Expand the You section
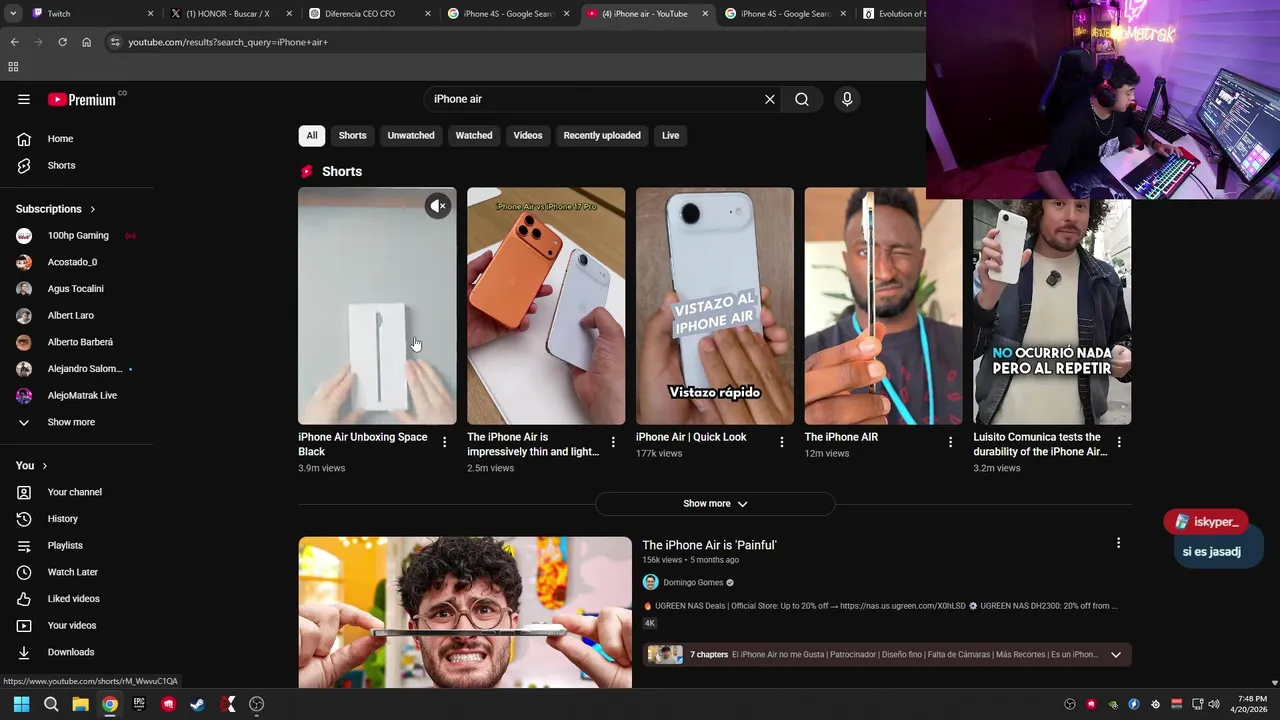The image size is (1280, 720). pos(32,466)
